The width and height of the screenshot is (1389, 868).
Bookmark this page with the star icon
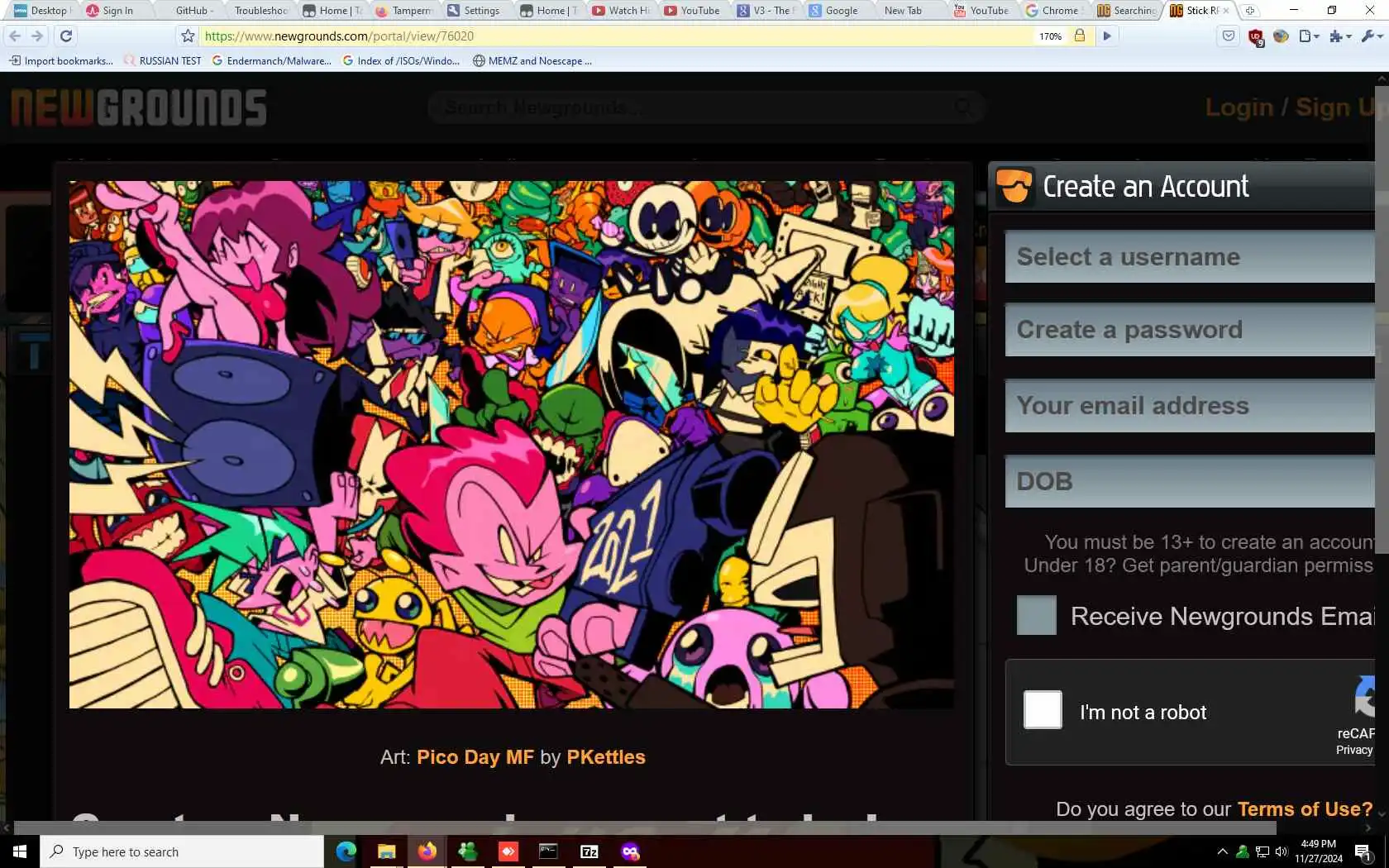[x=188, y=36]
